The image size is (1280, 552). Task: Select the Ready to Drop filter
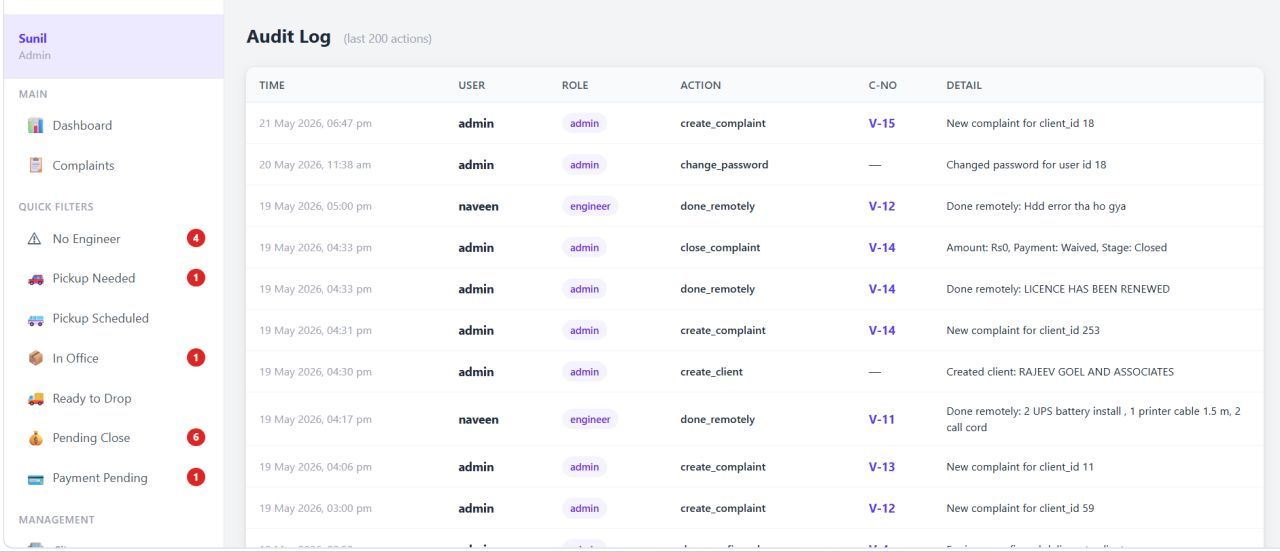pyautogui.click(x=114, y=398)
